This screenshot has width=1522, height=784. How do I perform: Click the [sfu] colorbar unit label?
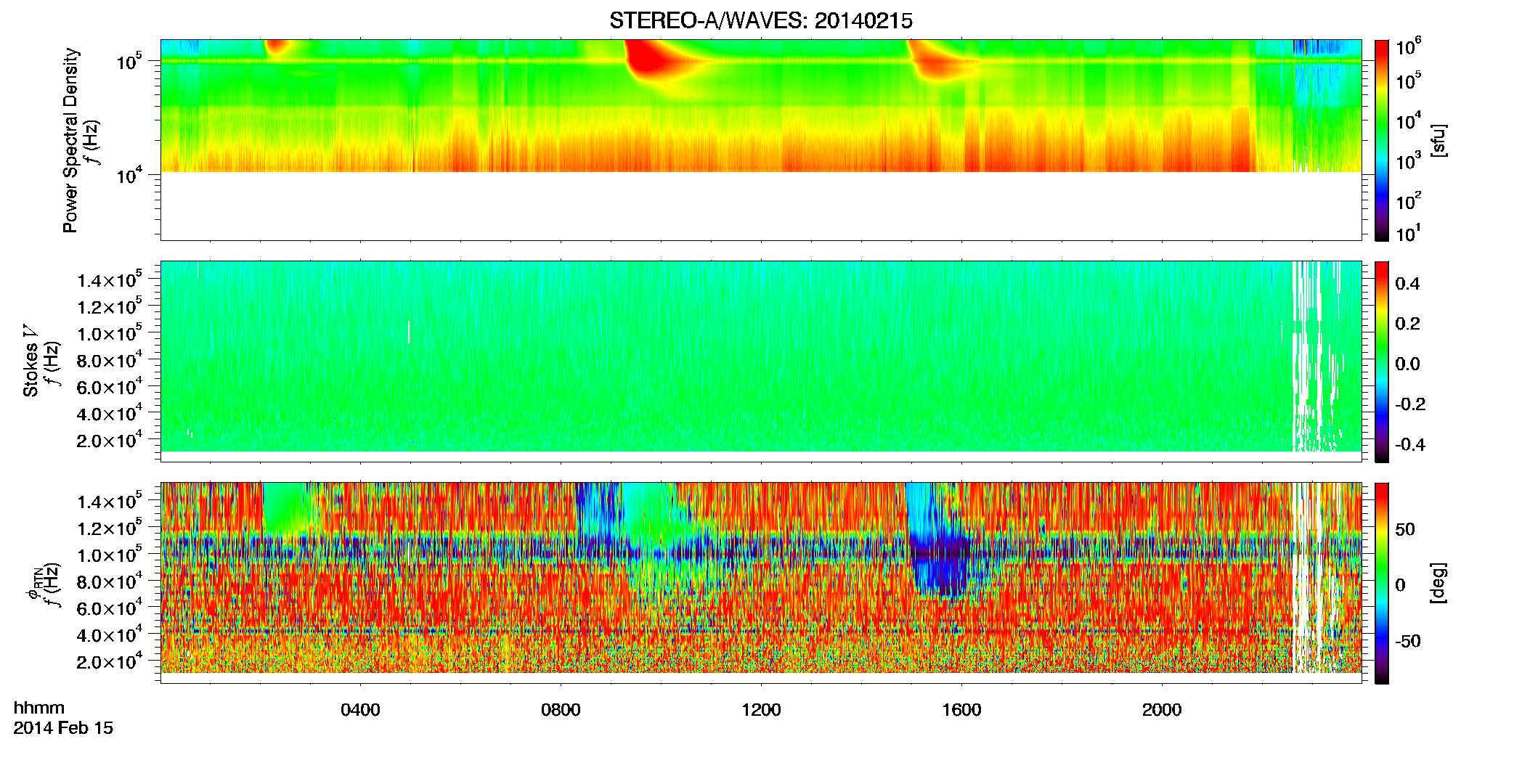(x=1438, y=141)
